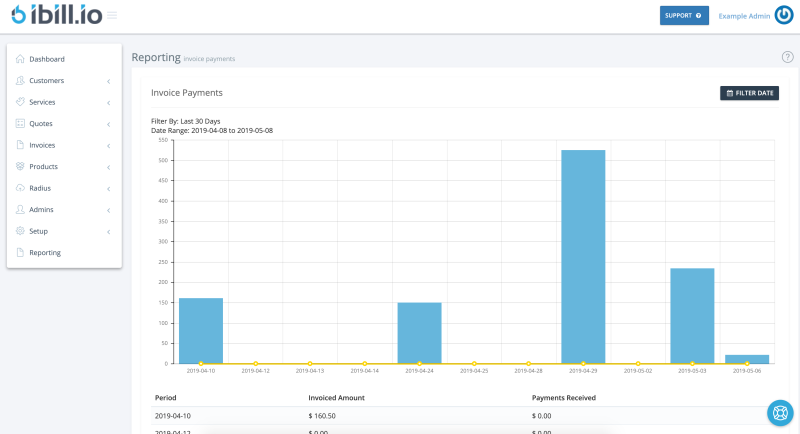Click the Radius cloud icon

[20, 188]
